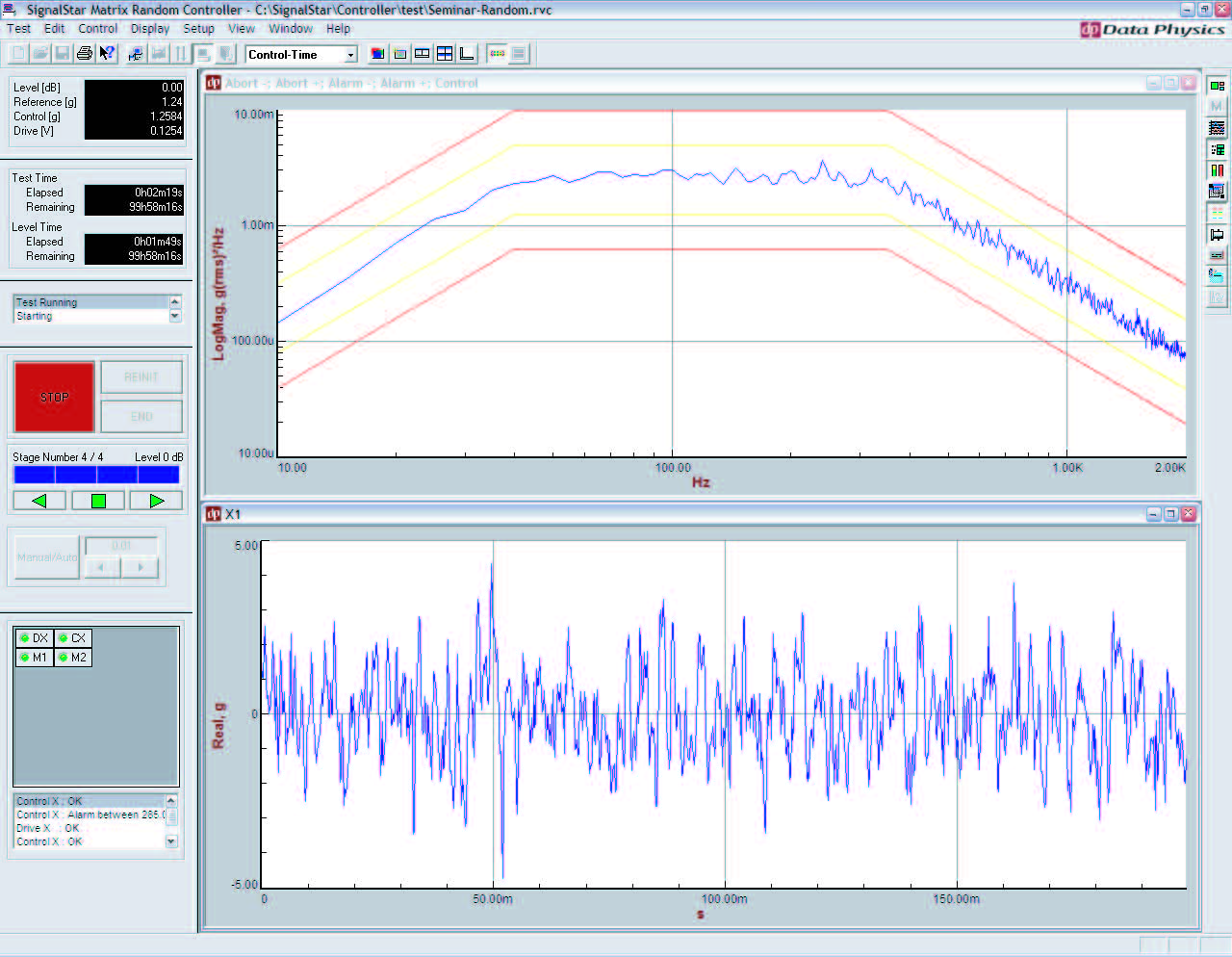Open the Setup menu
Viewport: 1232px width, 957px height.
(x=198, y=29)
